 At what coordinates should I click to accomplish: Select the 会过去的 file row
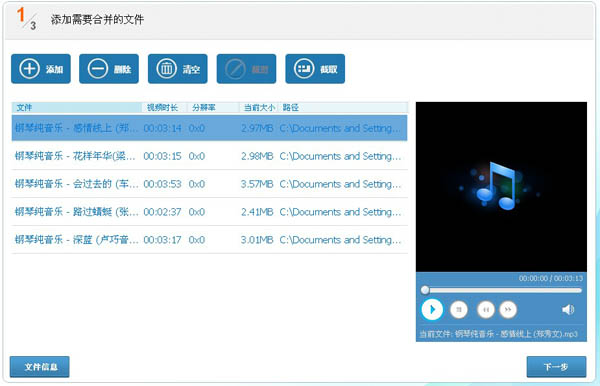(209, 184)
